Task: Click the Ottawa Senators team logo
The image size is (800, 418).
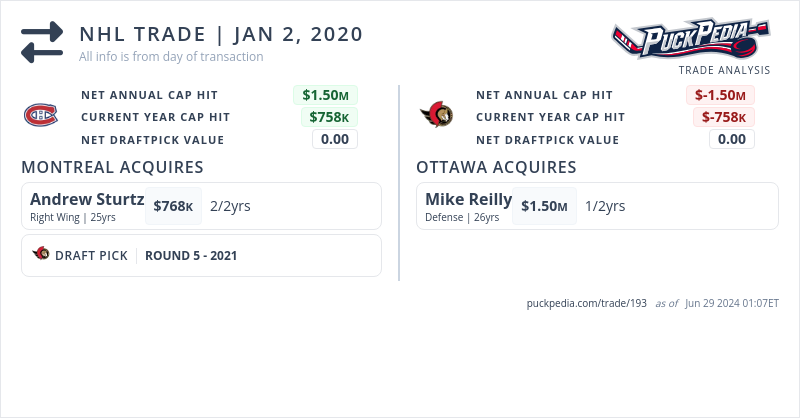Action: 436,116
